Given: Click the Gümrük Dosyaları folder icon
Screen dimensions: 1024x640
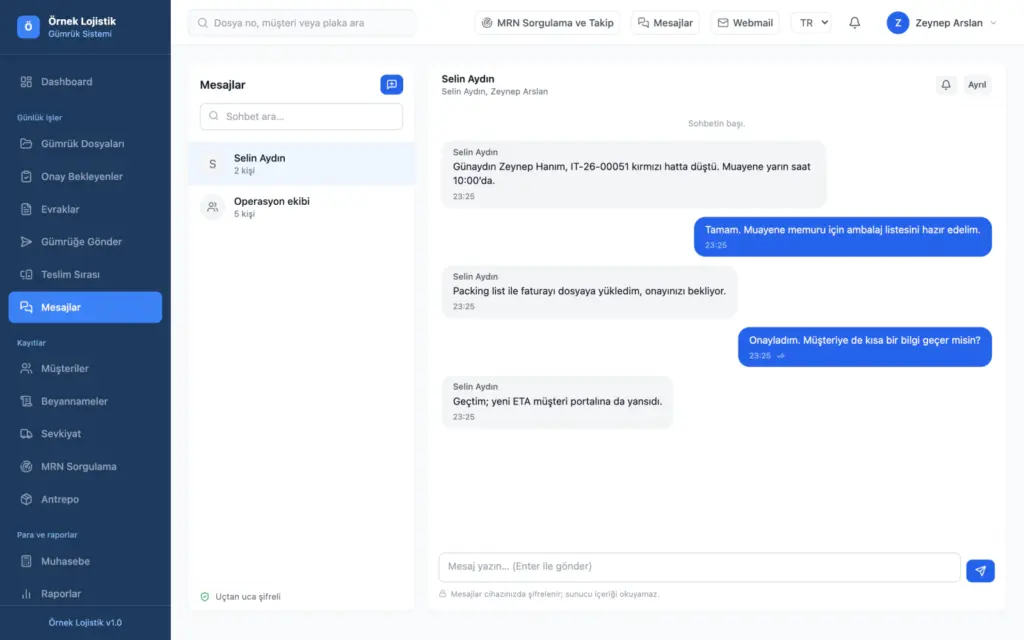Looking at the screenshot, I should pos(26,144).
